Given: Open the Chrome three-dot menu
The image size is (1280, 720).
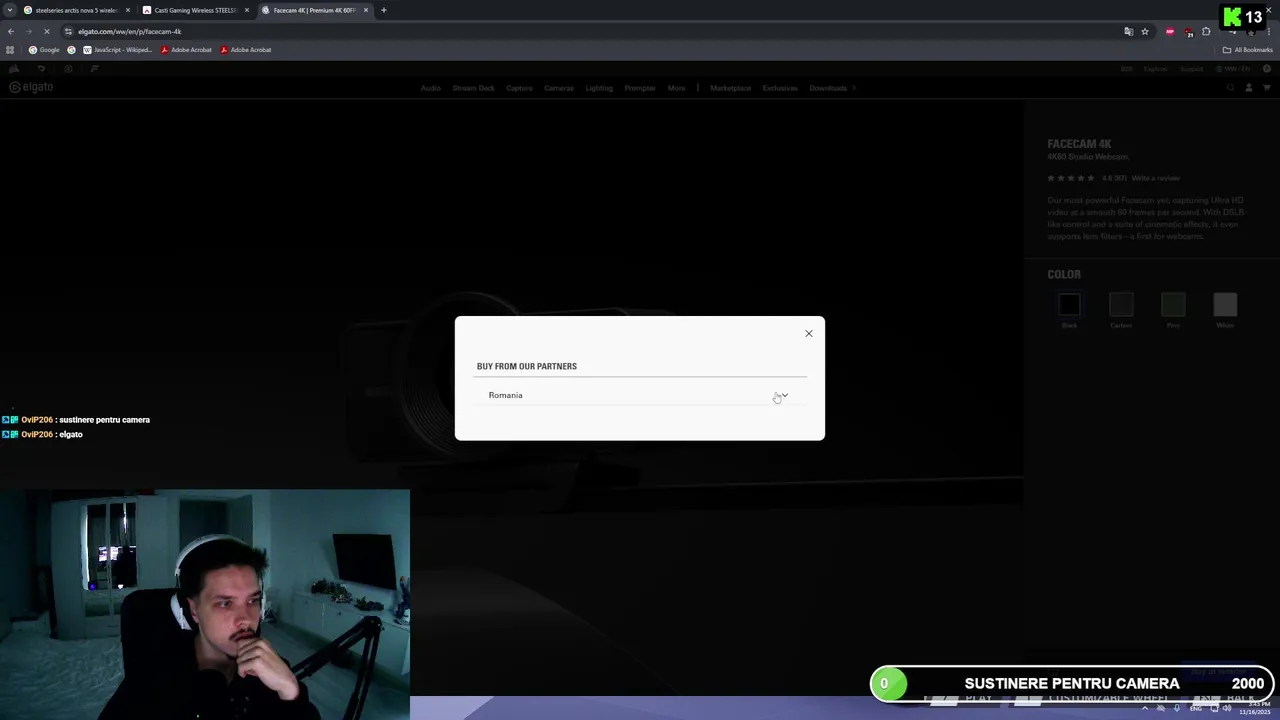Looking at the screenshot, I should click(x=1270, y=31).
